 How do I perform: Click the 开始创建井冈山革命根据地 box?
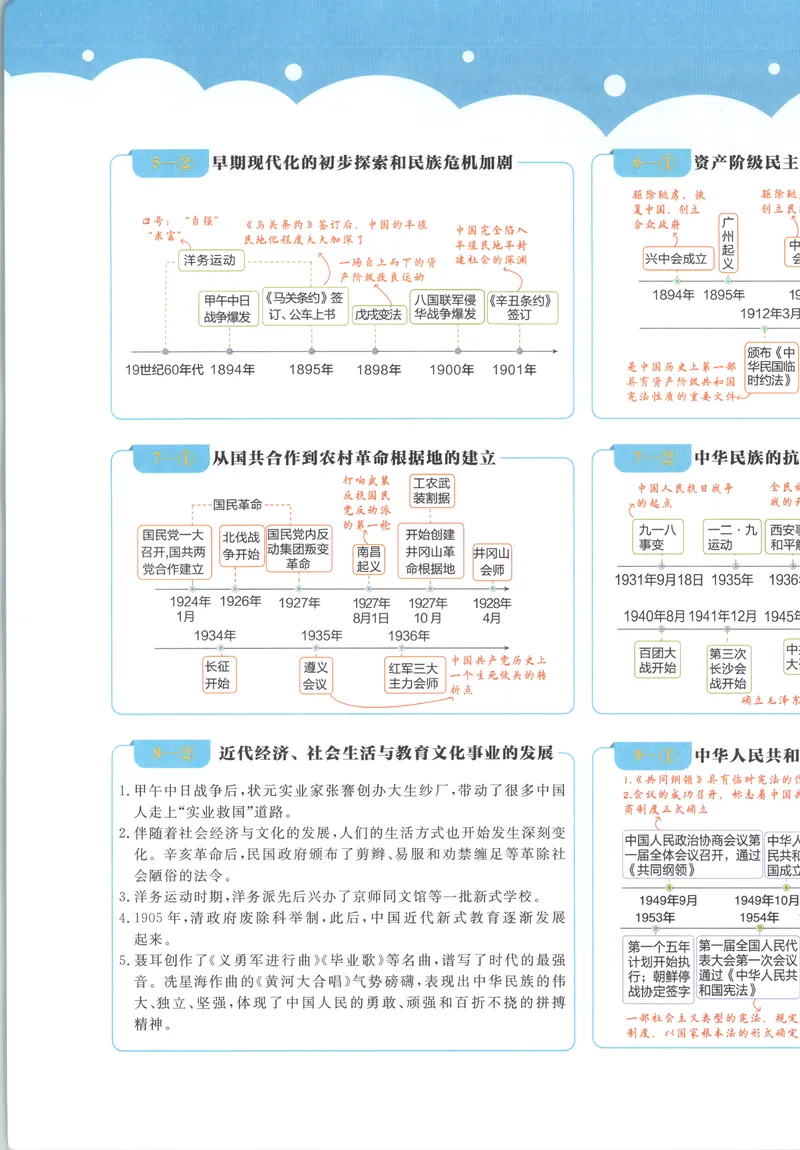(430, 552)
